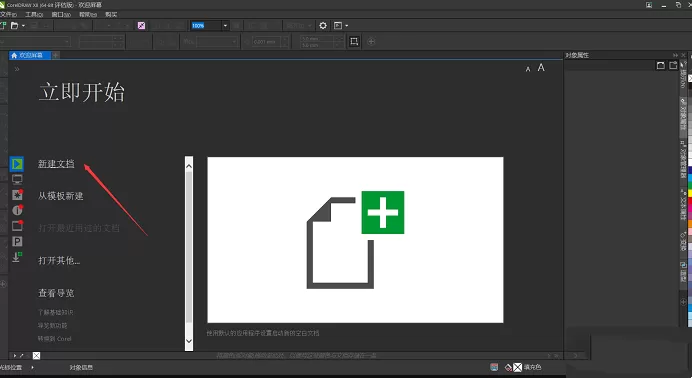Click the Open folder icon in toolbar
Image resolution: width=692 pixels, height=378 pixels.
click(x=15, y=26)
